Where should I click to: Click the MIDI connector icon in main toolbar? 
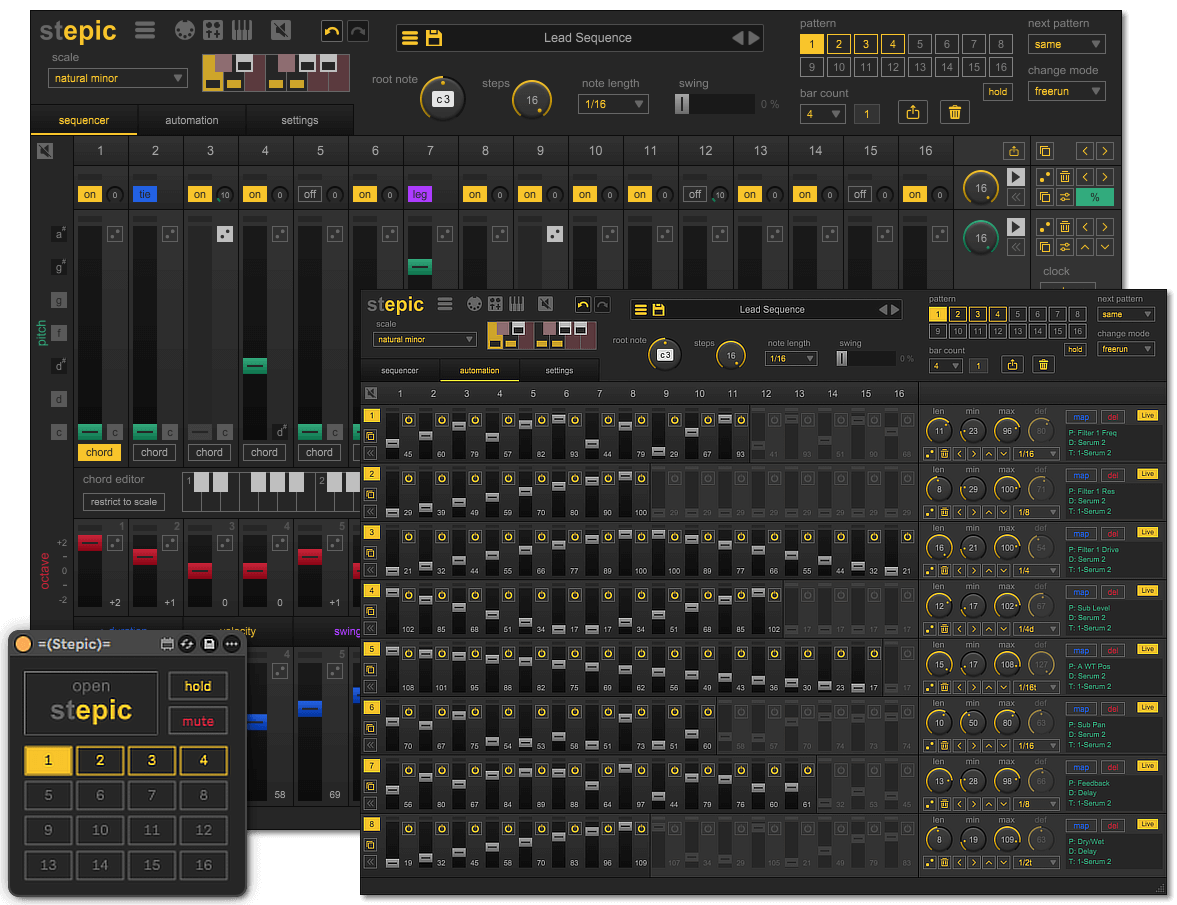pos(184,31)
